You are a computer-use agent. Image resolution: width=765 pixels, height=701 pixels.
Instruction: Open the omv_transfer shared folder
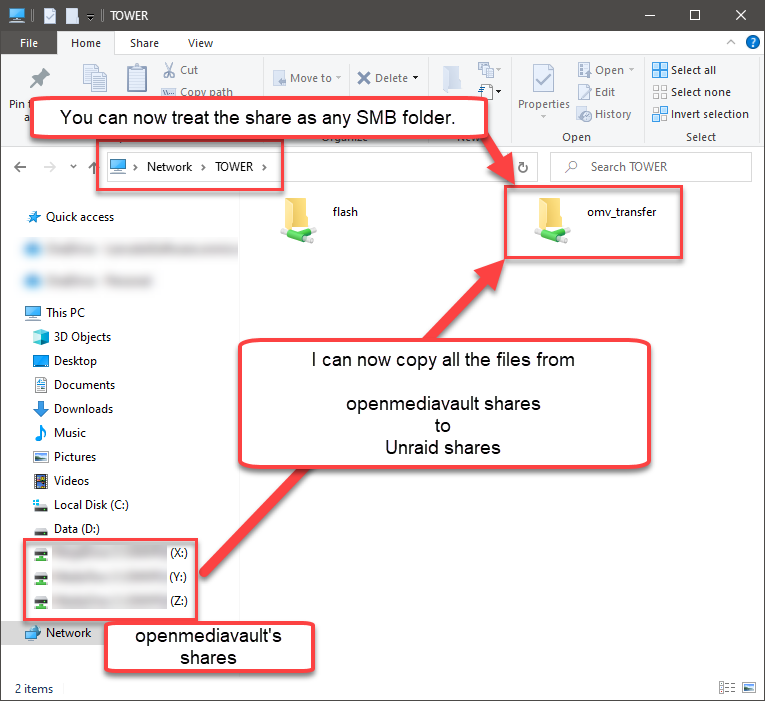[x=551, y=219]
